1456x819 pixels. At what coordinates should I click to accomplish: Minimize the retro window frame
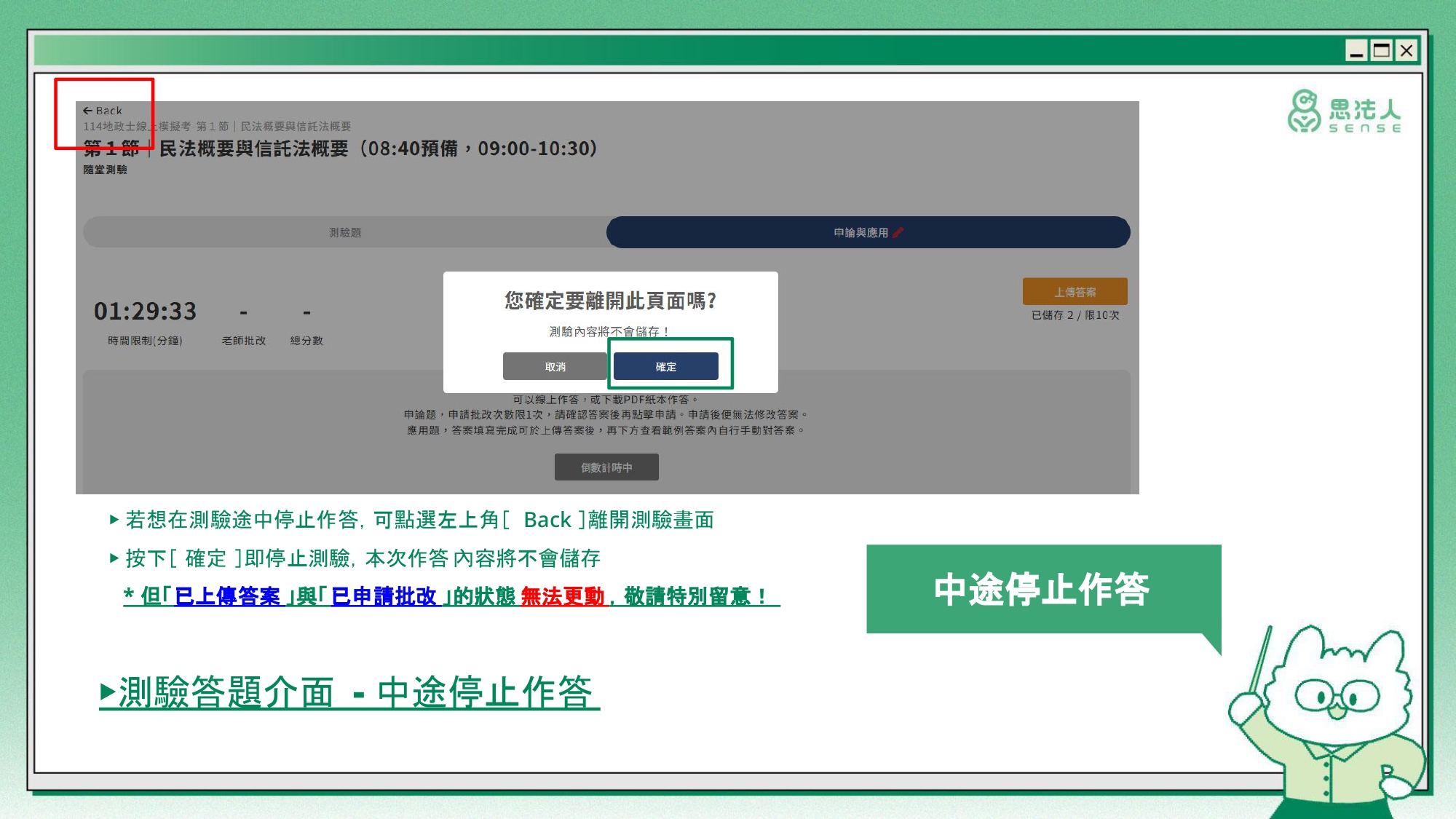point(1356,51)
